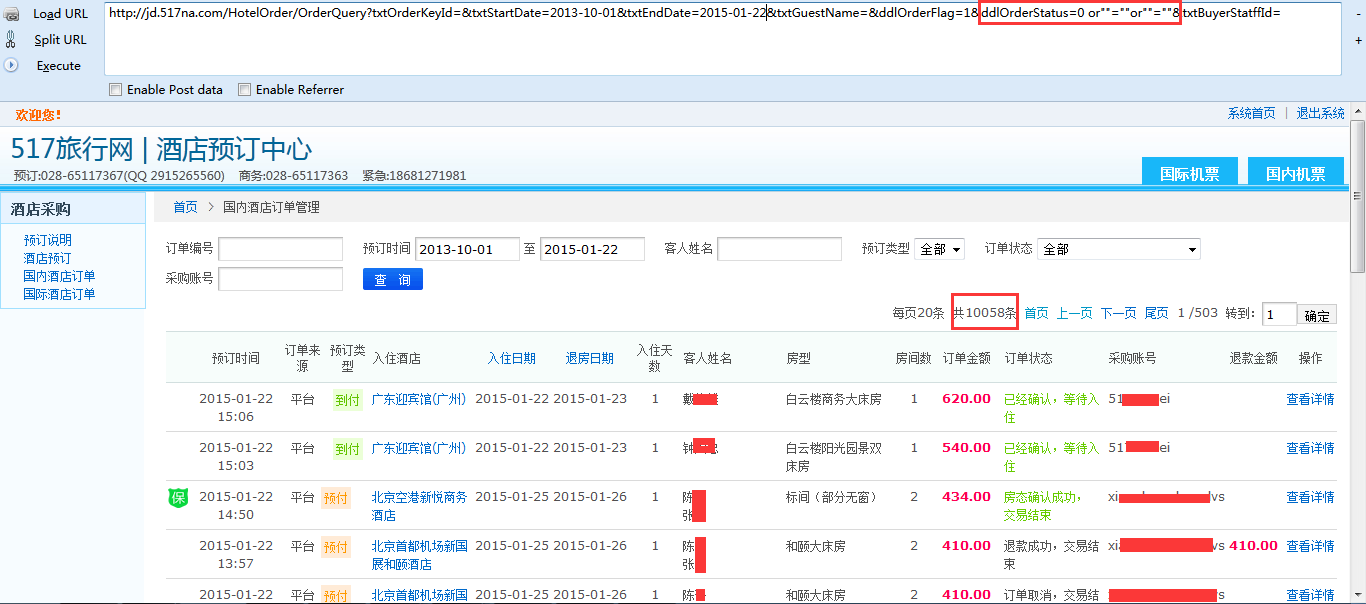Open 国内酒店订单 in sidebar
The image size is (1366, 604).
[x=60, y=276]
